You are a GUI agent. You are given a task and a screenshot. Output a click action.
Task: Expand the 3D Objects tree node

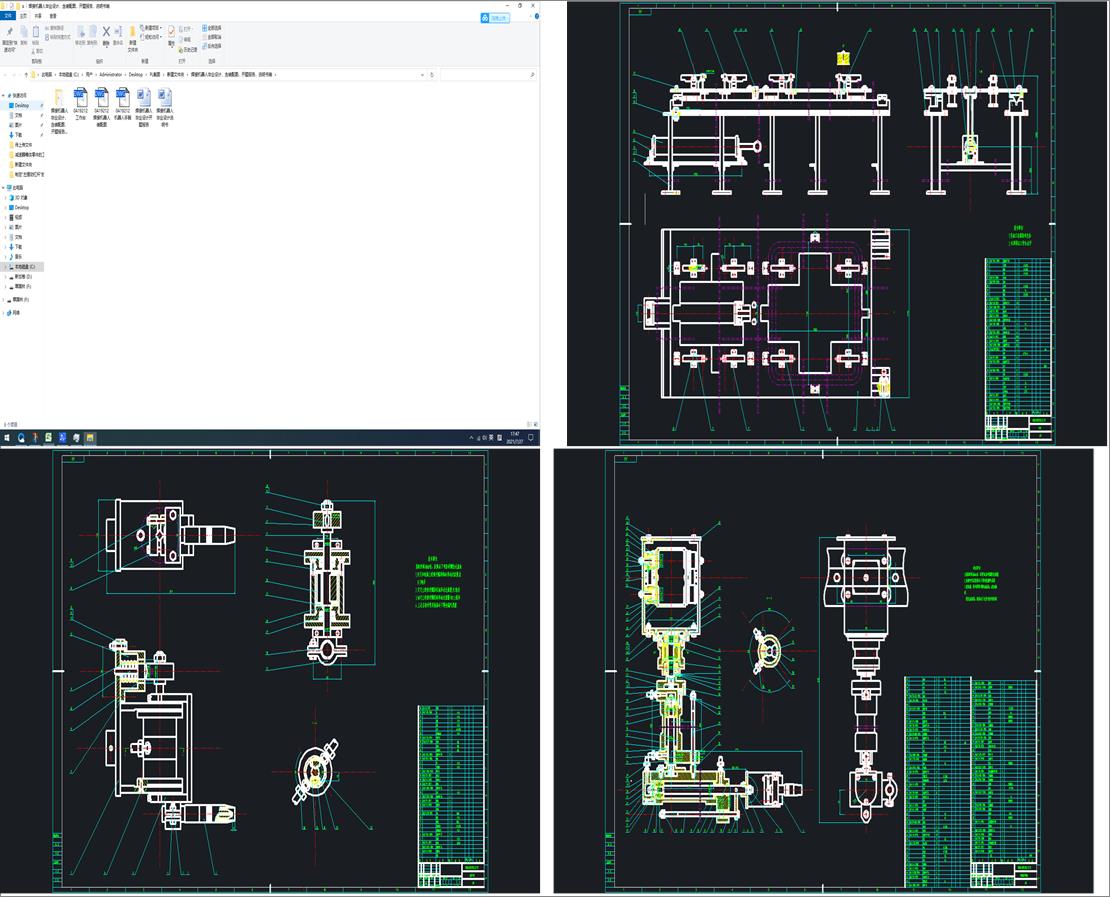pos(3,198)
